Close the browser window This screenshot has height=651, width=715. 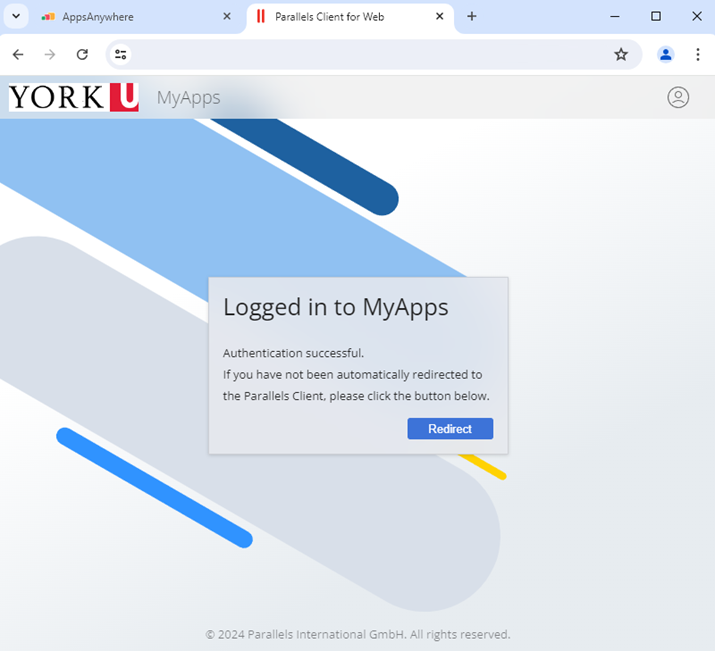pyautogui.click(x=697, y=16)
